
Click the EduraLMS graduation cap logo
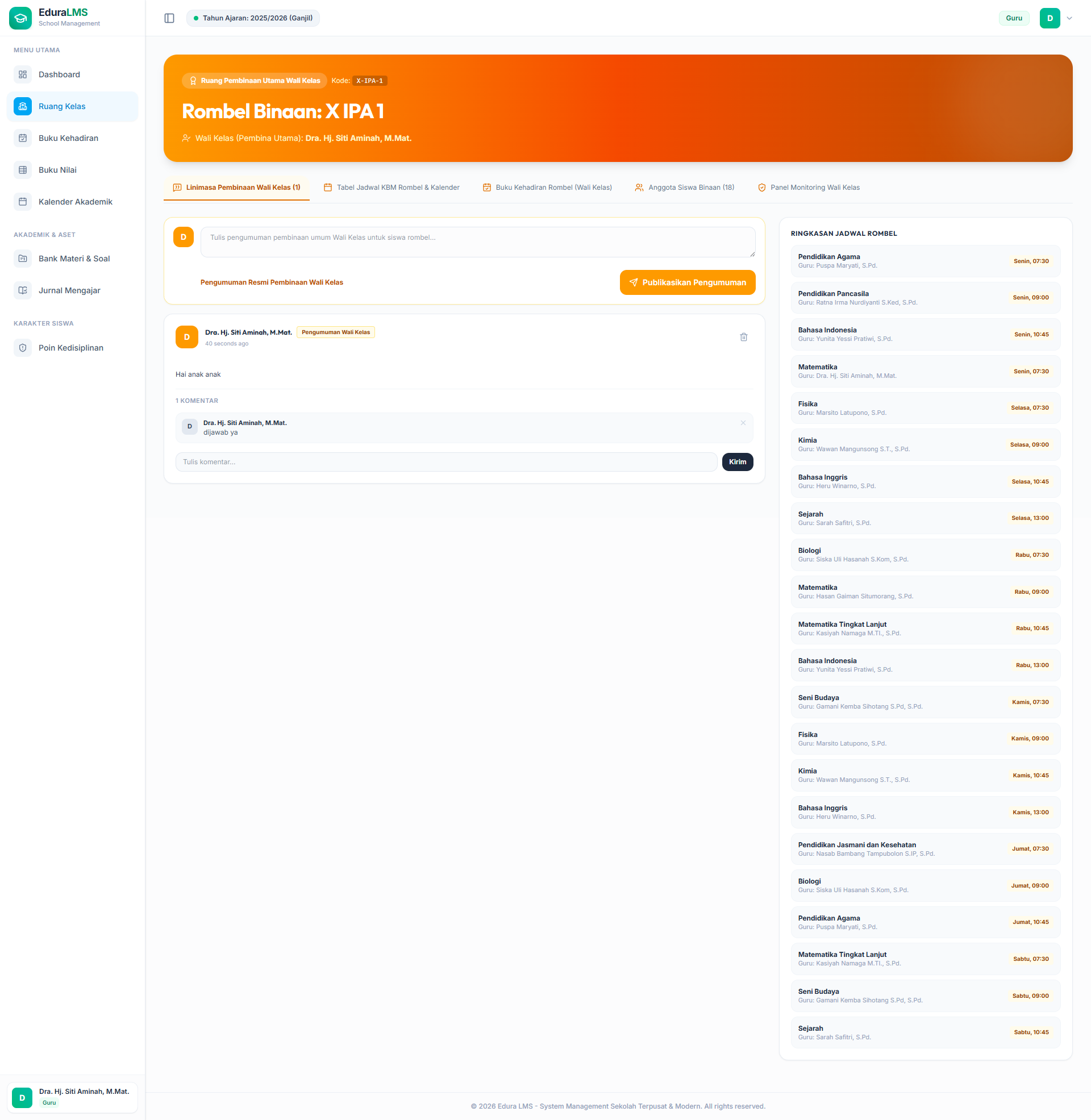(x=20, y=18)
